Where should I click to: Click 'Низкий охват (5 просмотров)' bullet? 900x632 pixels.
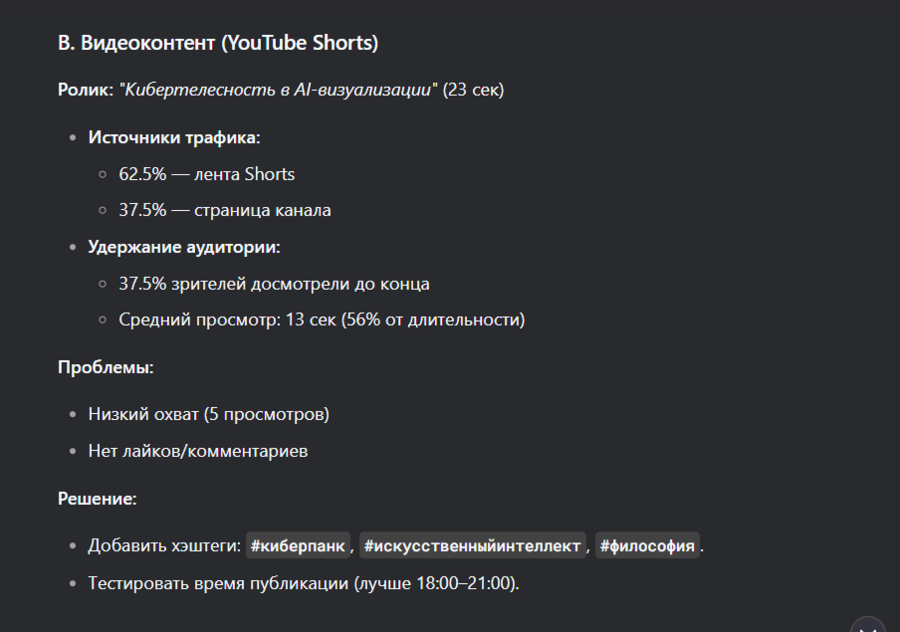(x=208, y=414)
